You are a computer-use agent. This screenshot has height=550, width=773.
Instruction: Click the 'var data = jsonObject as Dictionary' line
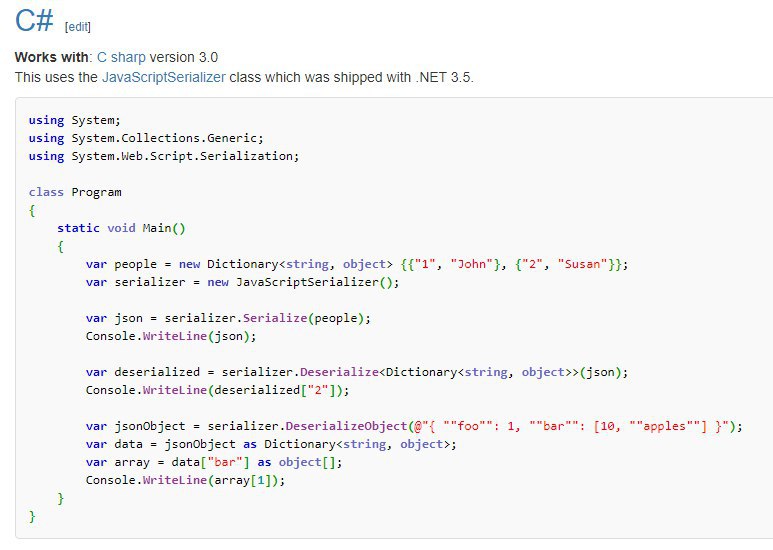coord(271,444)
